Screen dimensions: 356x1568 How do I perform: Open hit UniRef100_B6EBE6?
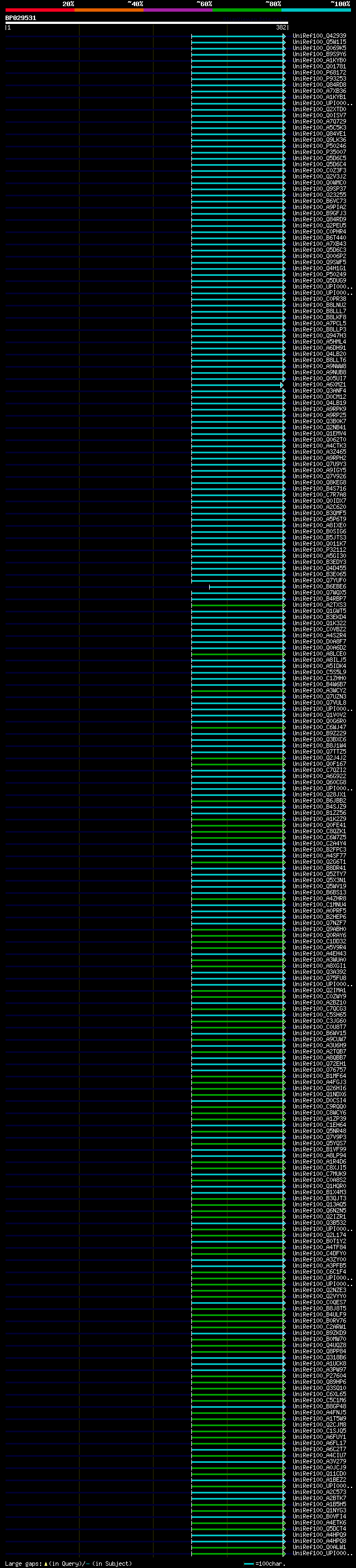point(319,587)
